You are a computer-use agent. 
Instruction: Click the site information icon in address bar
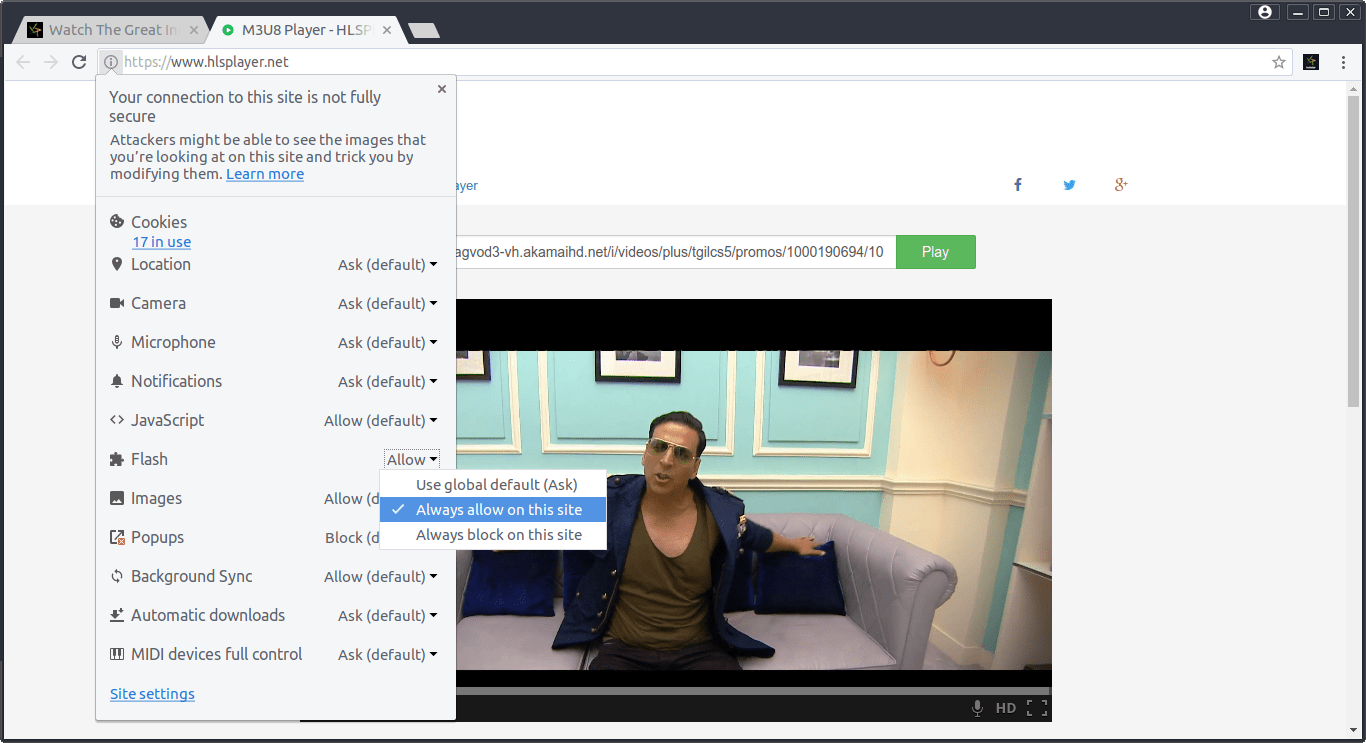(110, 62)
